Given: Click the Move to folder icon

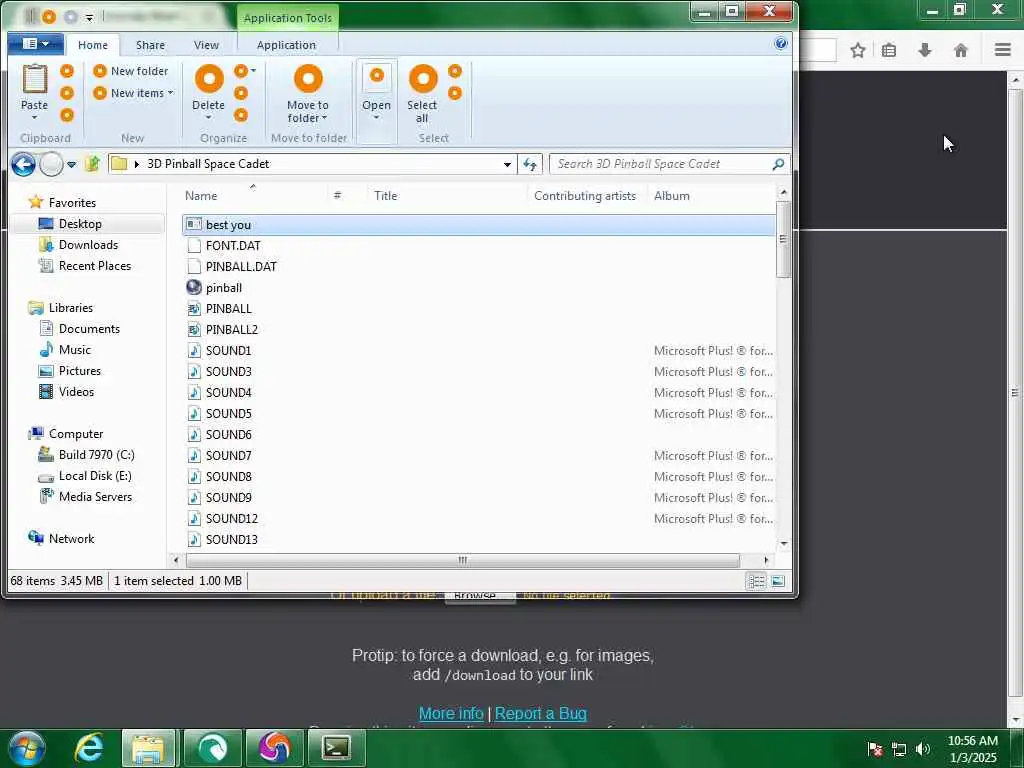Looking at the screenshot, I should (308, 79).
